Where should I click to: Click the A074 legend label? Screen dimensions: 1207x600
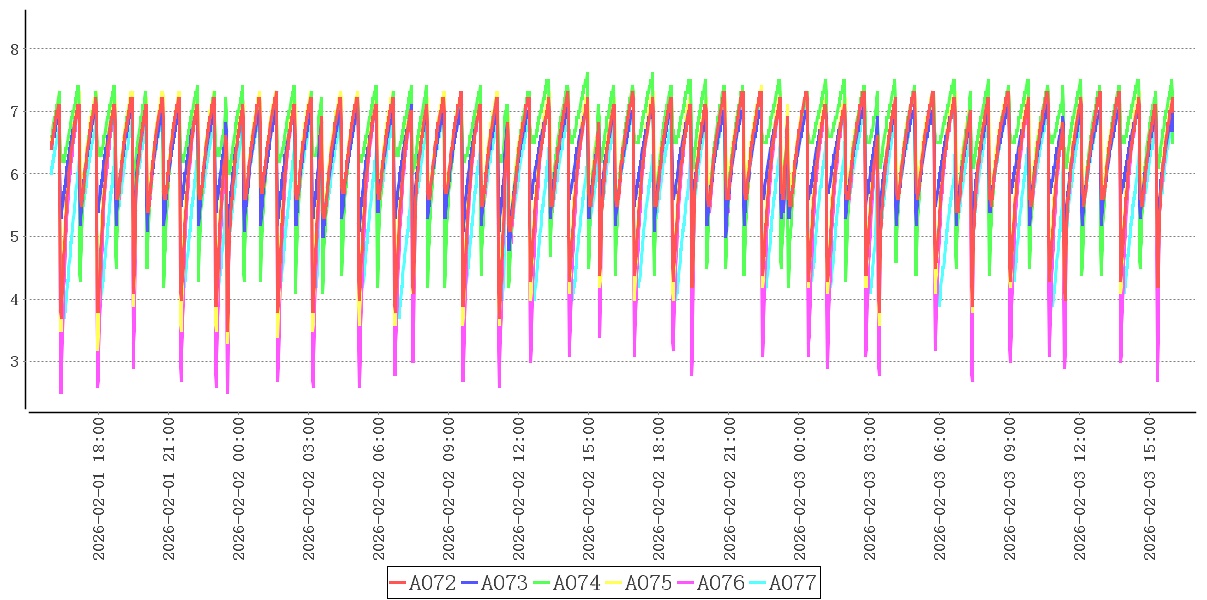tap(576, 583)
